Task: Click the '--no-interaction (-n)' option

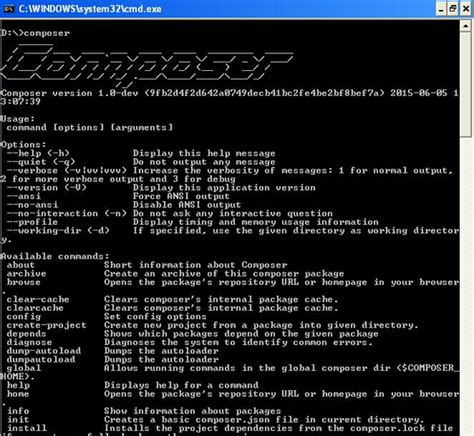Action: 67,213
